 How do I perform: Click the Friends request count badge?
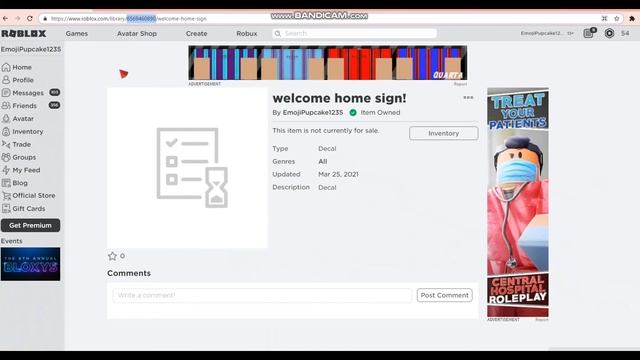(54, 105)
